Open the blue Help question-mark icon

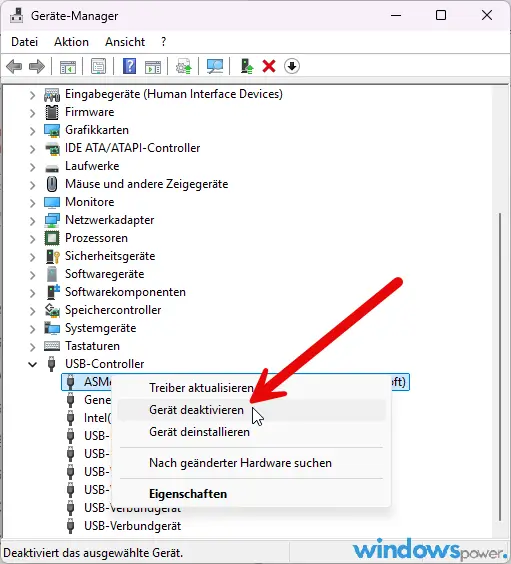tap(129, 66)
